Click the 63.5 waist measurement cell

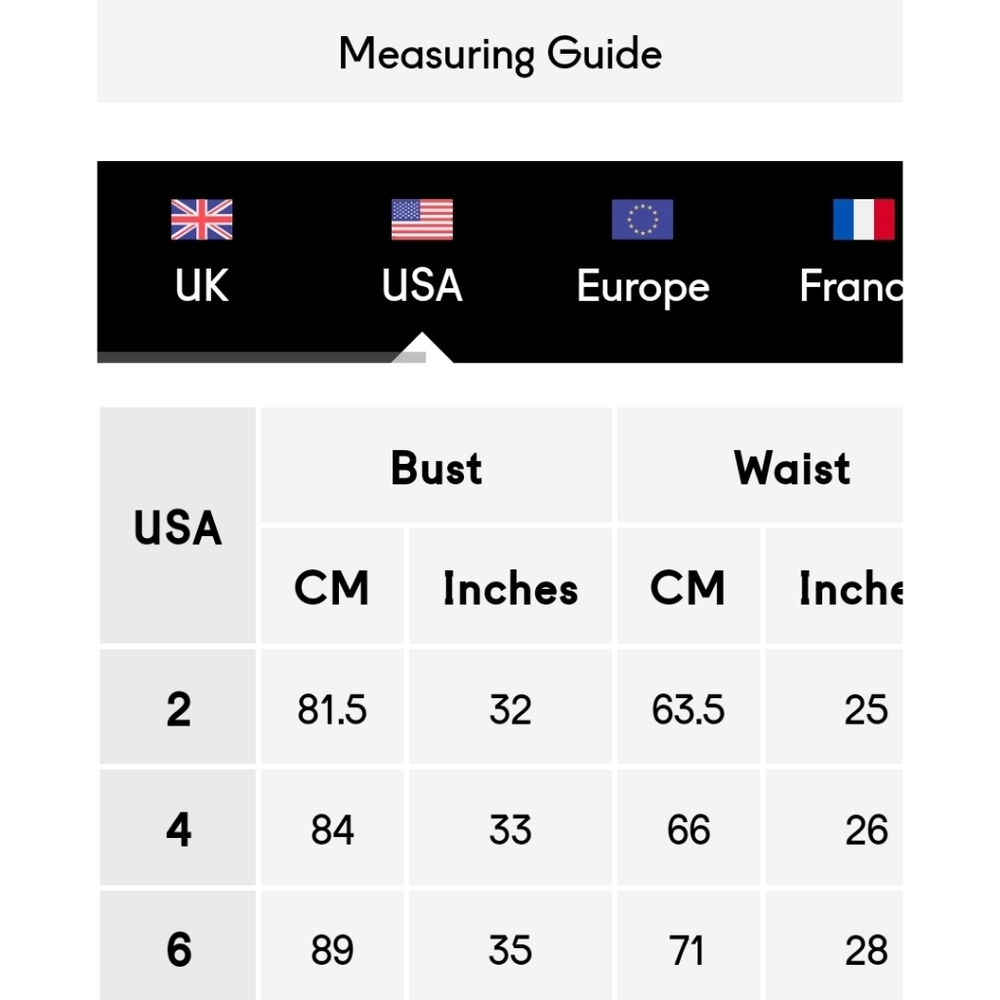tap(689, 707)
